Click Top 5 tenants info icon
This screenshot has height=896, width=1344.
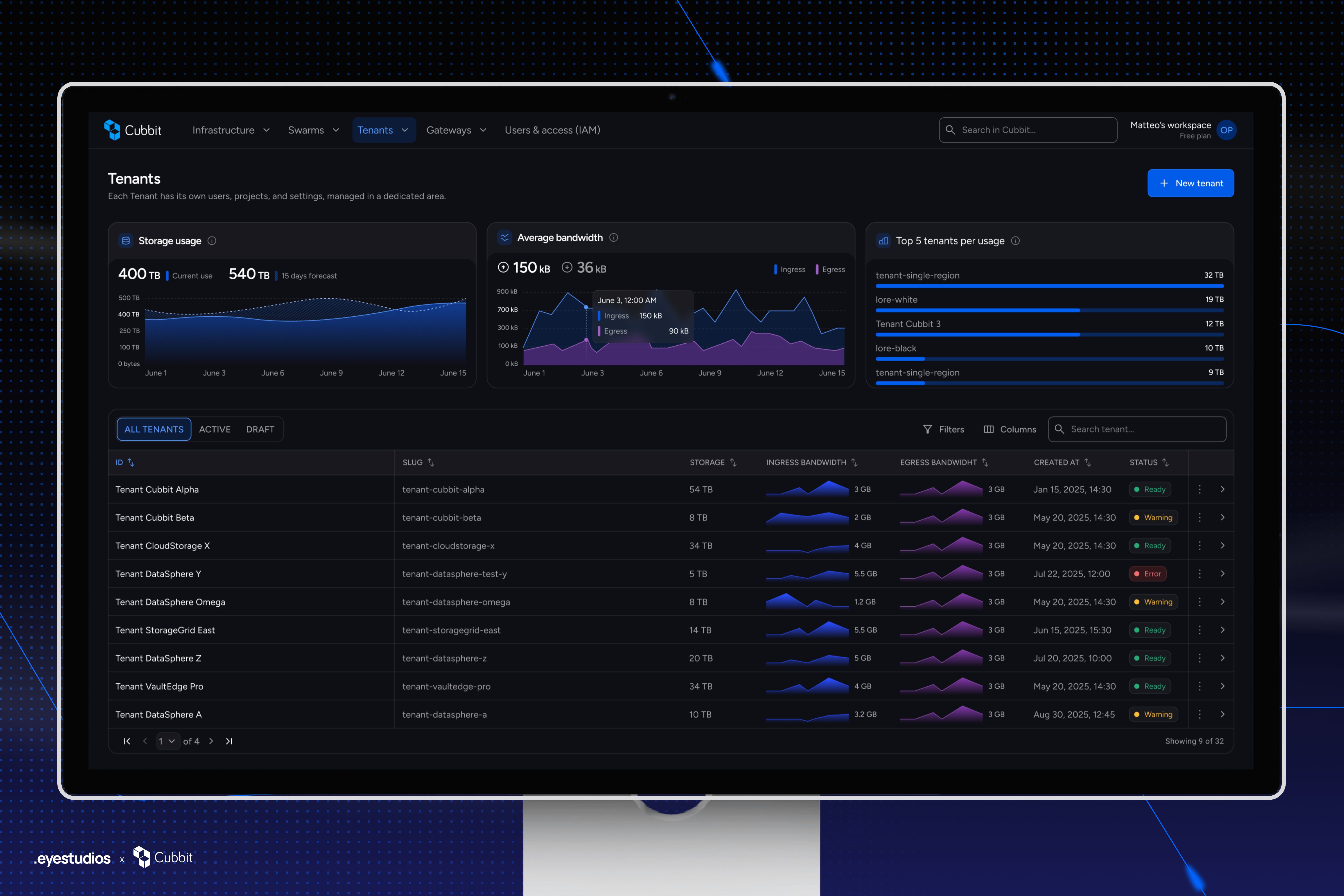(1015, 241)
